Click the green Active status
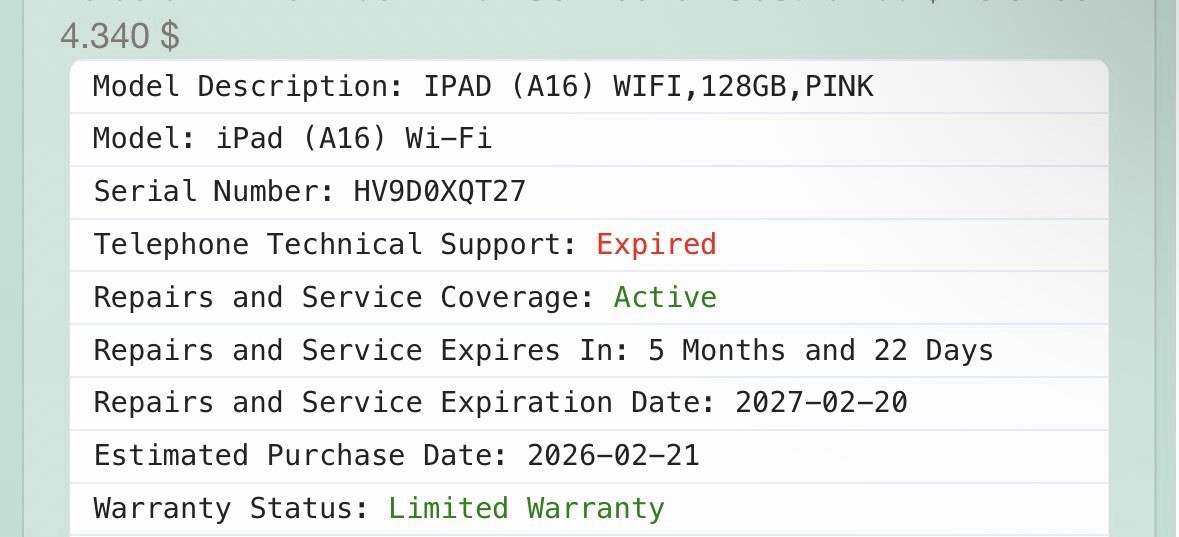The width and height of the screenshot is (1179, 537). point(665,297)
